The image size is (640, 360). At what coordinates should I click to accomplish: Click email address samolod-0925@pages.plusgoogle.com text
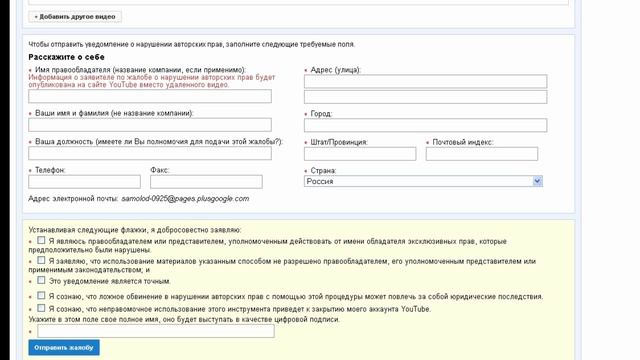[185, 199]
